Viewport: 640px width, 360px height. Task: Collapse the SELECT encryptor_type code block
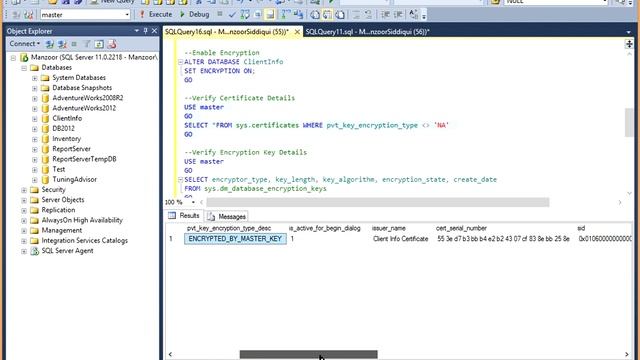[180, 180]
